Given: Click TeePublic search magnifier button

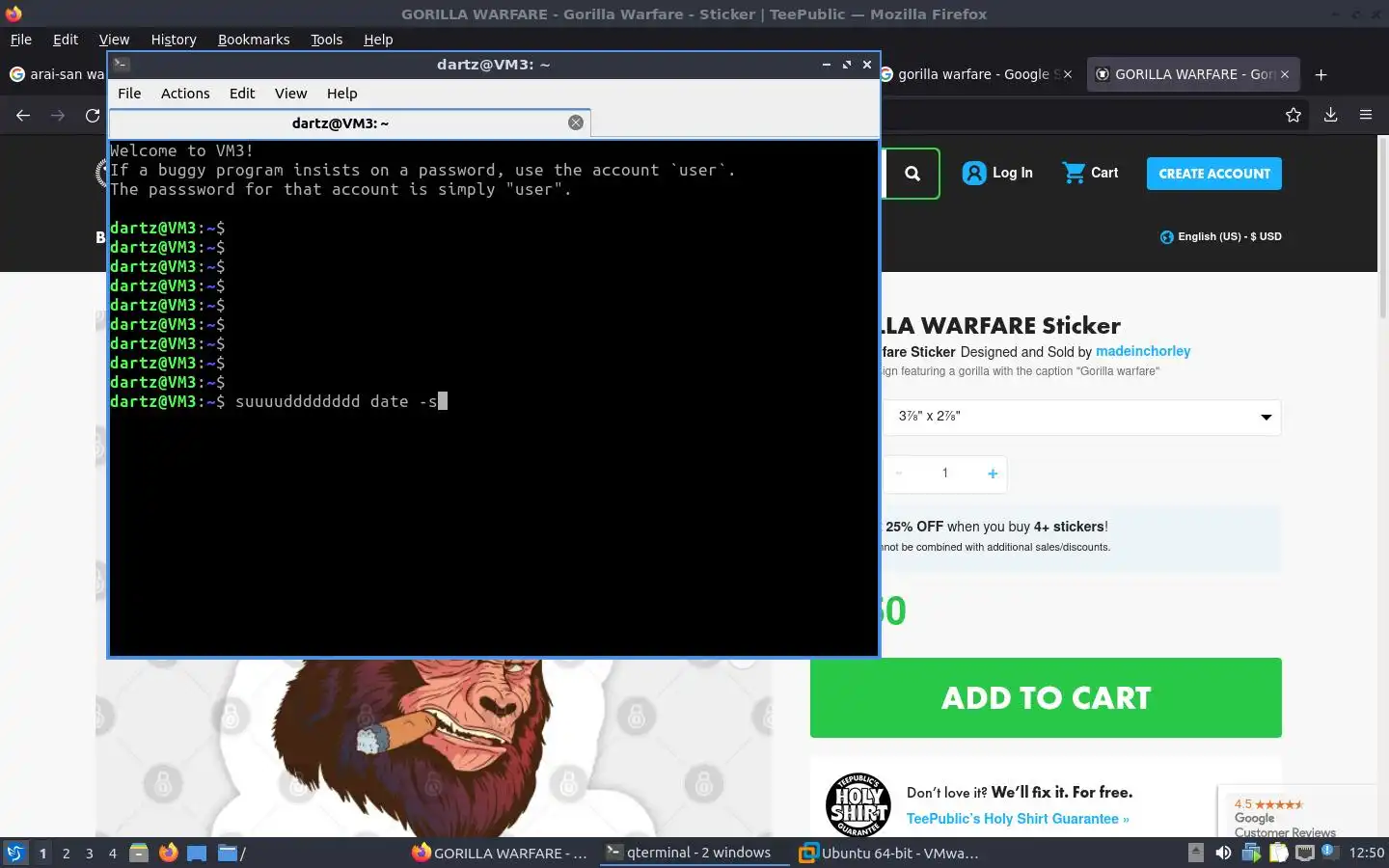Looking at the screenshot, I should pyautogui.click(x=912, y=174).
